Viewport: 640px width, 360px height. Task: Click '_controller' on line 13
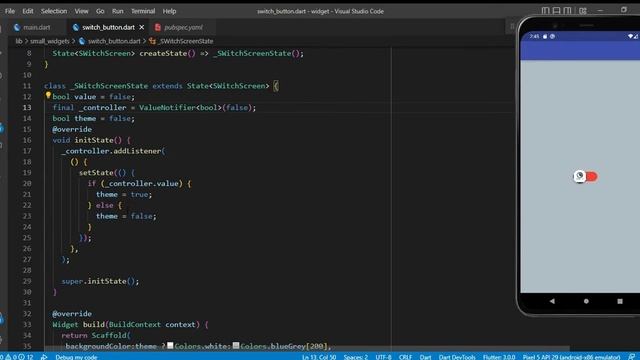tap(102, 107)
